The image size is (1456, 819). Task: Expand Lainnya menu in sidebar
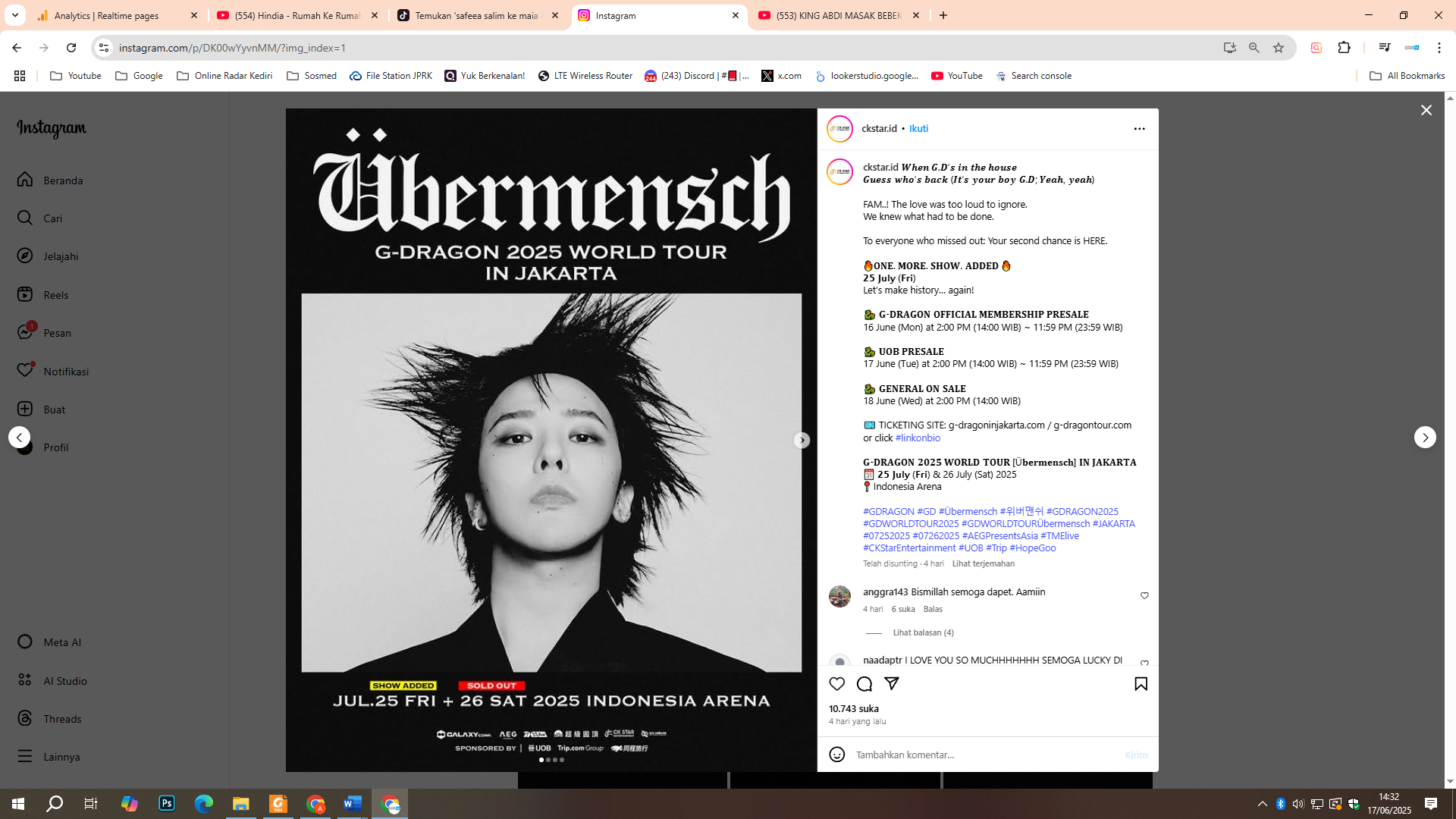49,757
